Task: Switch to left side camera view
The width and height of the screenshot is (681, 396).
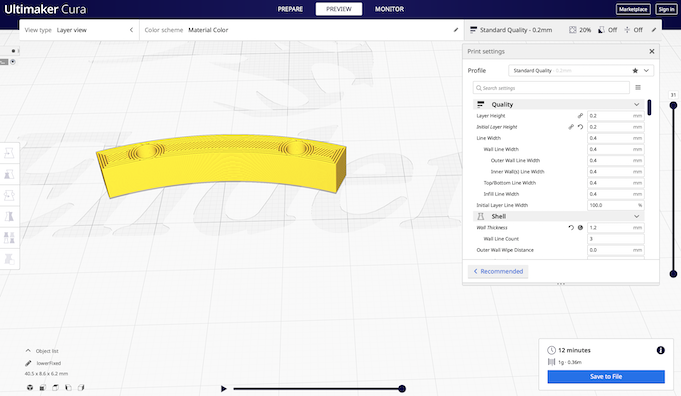Action: pyautogui.click(x=68, y=387)
